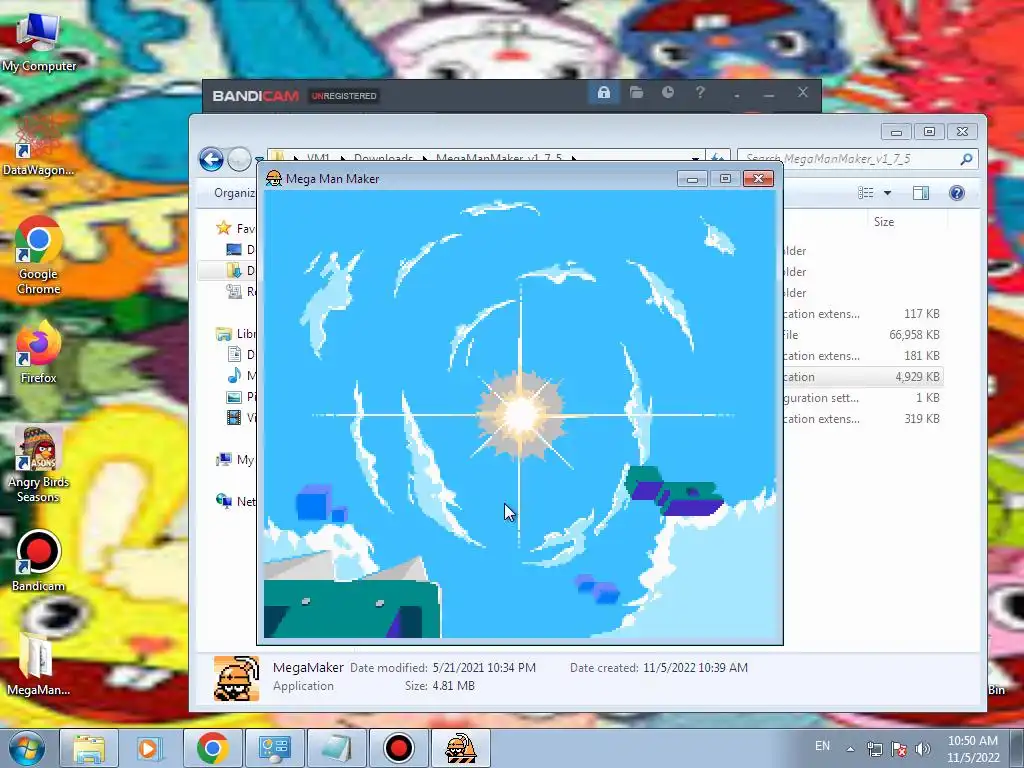Select file row sized 66,958 KB
Screen dimensions: 1024x768
pyautogui.click(x=862, y=334)
